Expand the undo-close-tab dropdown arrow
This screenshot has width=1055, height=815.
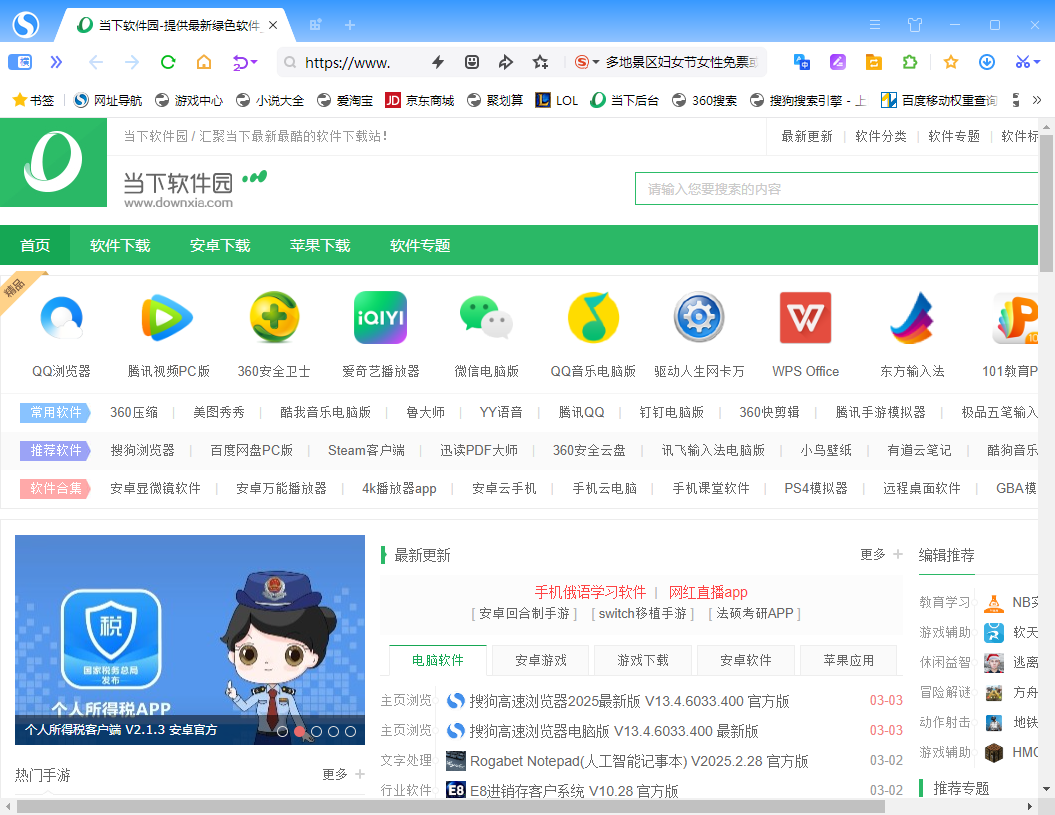coord(254,63)
